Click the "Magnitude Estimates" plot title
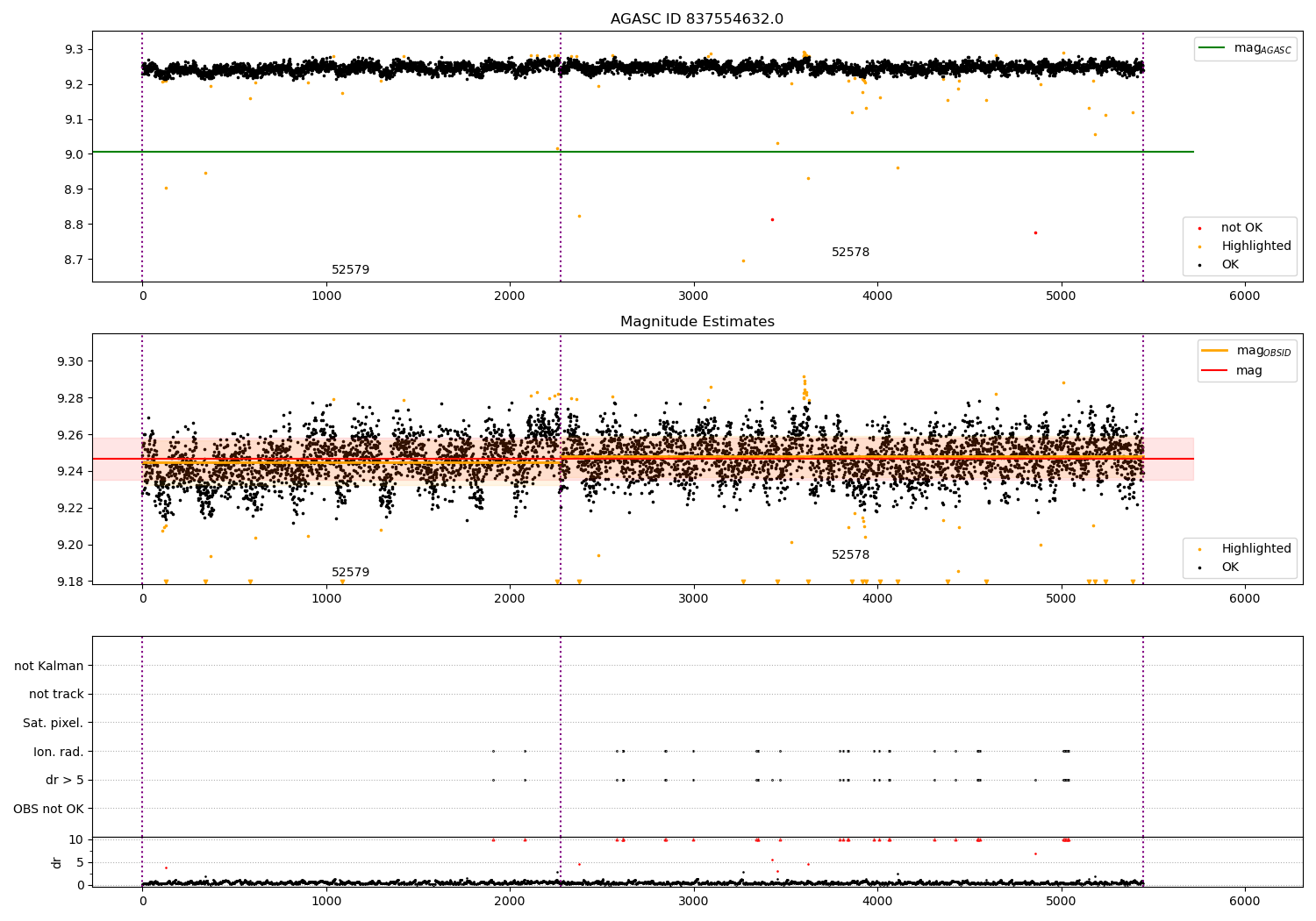This screenshot has height=921, width=1316. [x=697, y=322]
